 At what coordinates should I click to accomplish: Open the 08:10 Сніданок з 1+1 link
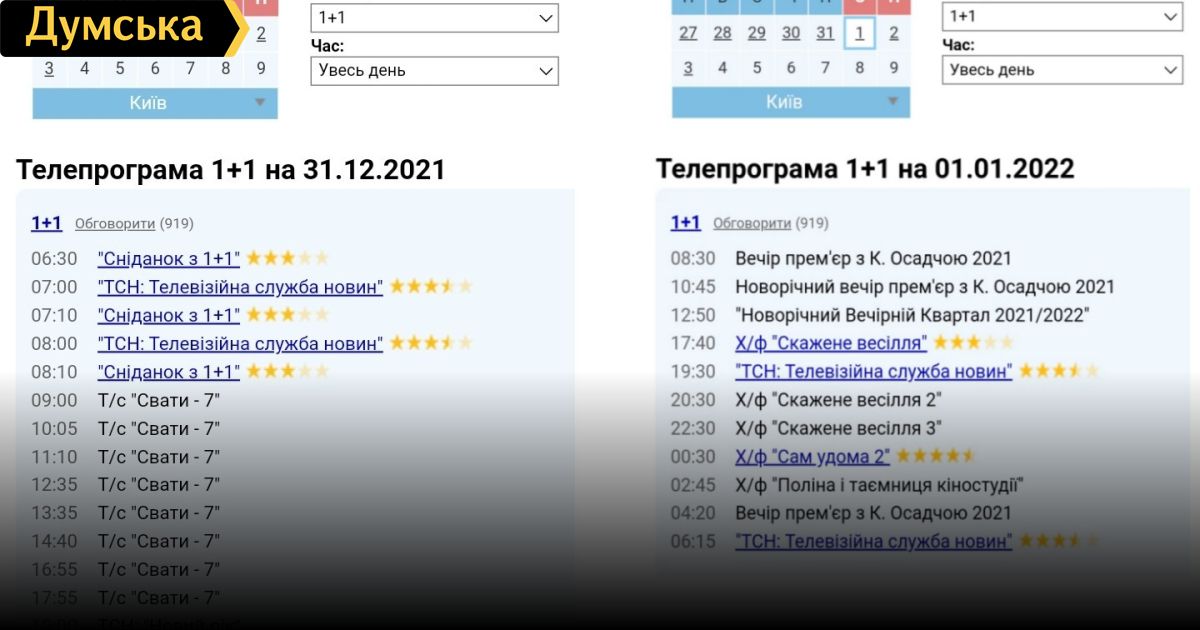[169, 372]
